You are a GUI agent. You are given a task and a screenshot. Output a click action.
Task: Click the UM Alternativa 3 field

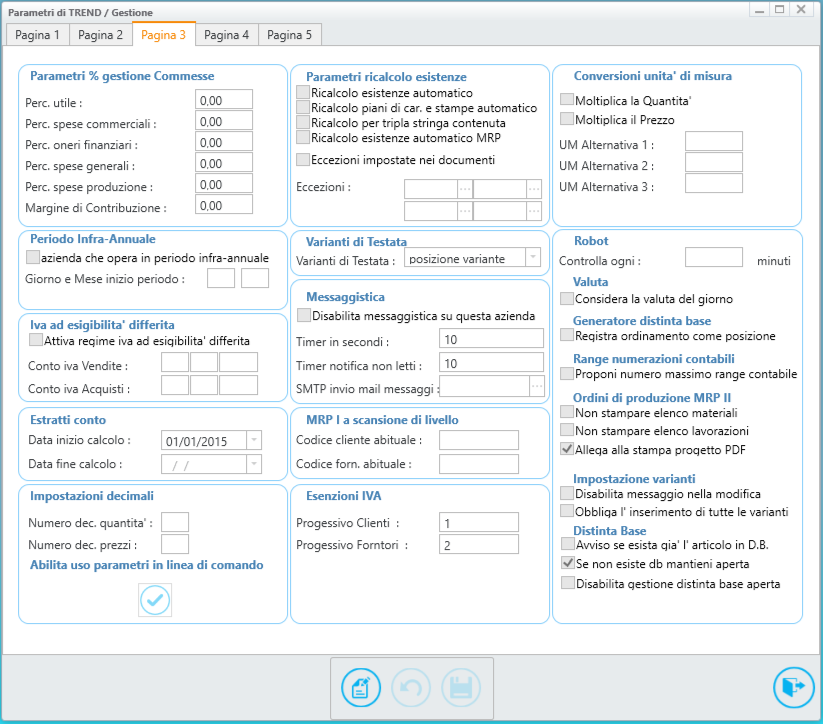point(714,183)
